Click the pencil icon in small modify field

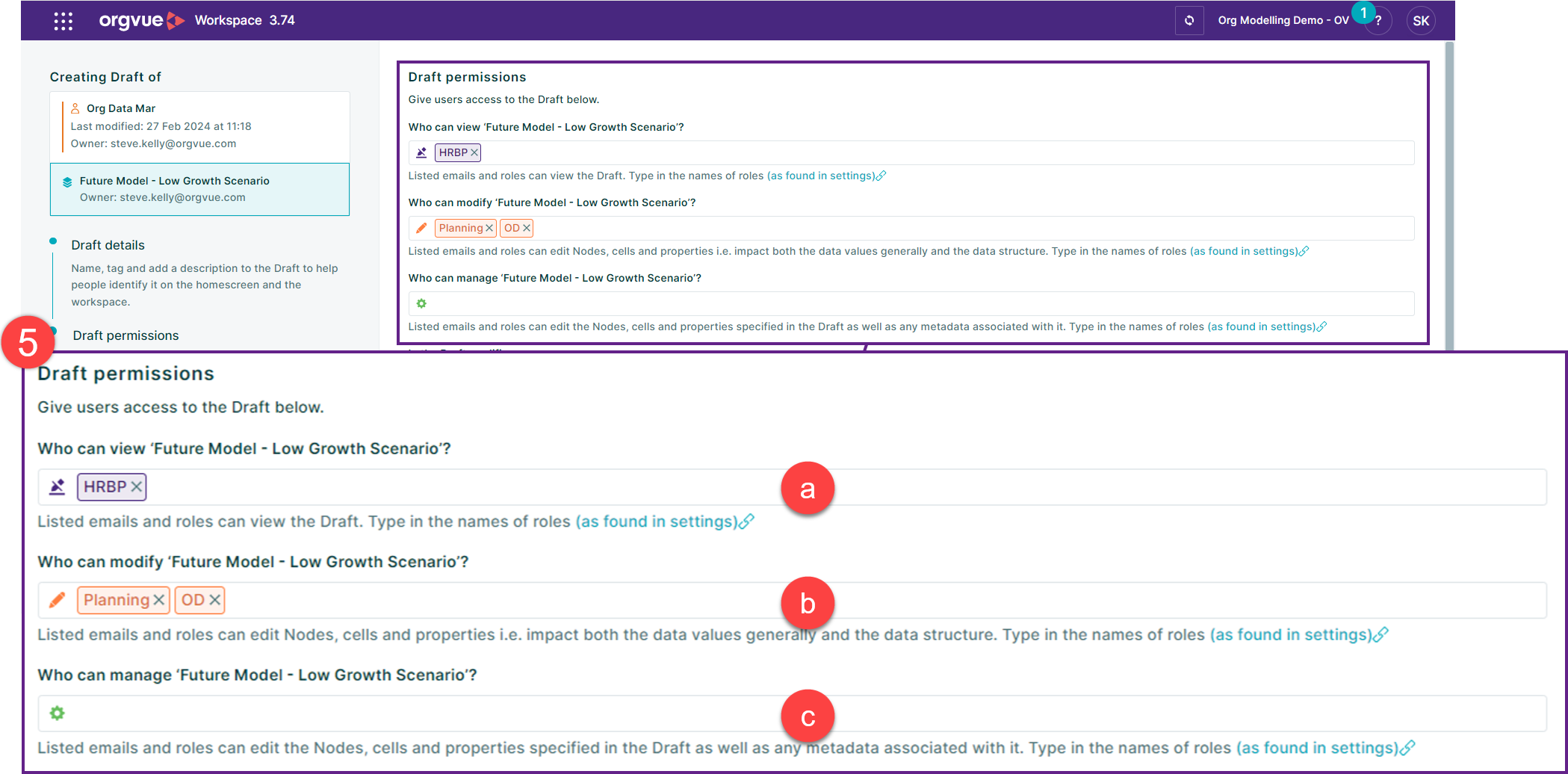click(421, 228)
